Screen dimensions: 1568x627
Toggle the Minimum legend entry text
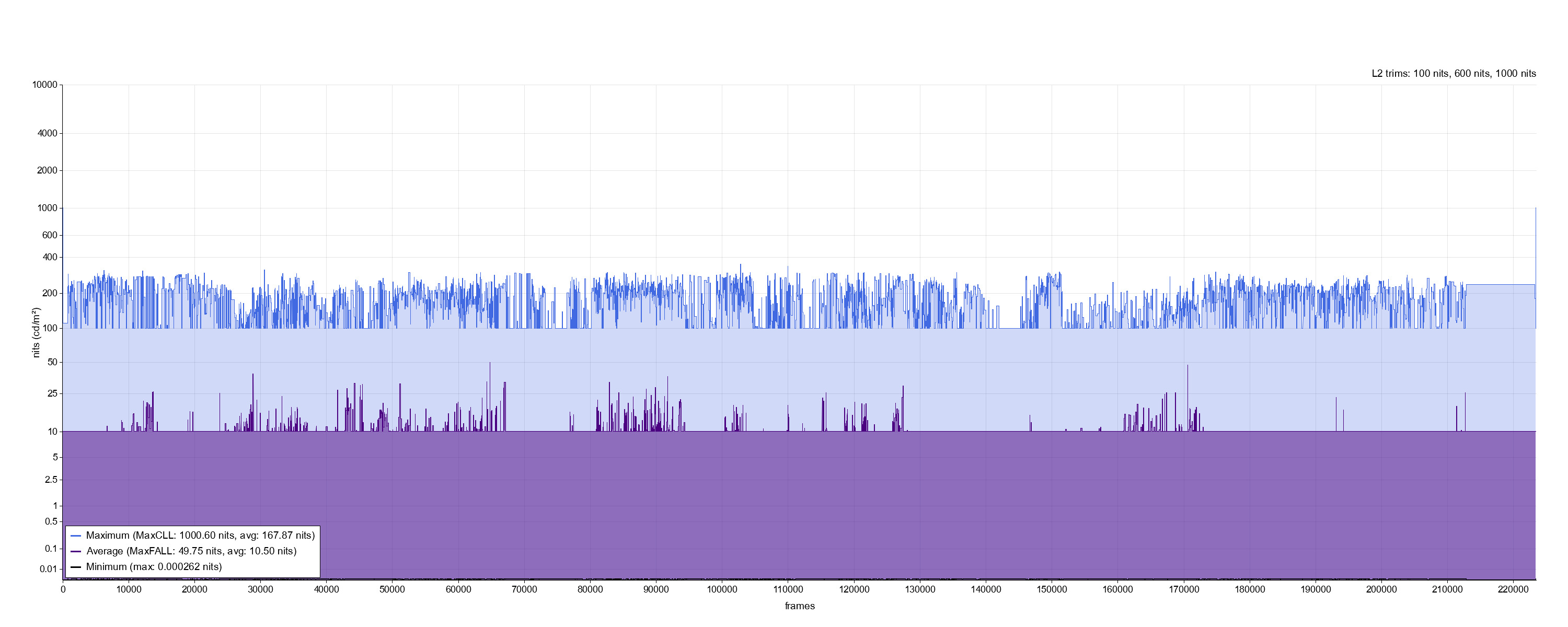pyautogui.click(x=154, y=567)
